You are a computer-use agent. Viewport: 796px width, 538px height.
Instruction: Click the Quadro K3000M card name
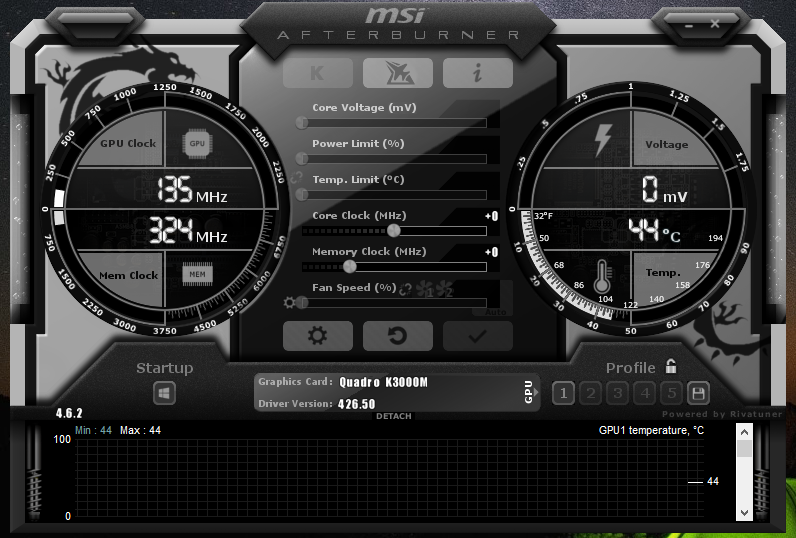[383, 382]
